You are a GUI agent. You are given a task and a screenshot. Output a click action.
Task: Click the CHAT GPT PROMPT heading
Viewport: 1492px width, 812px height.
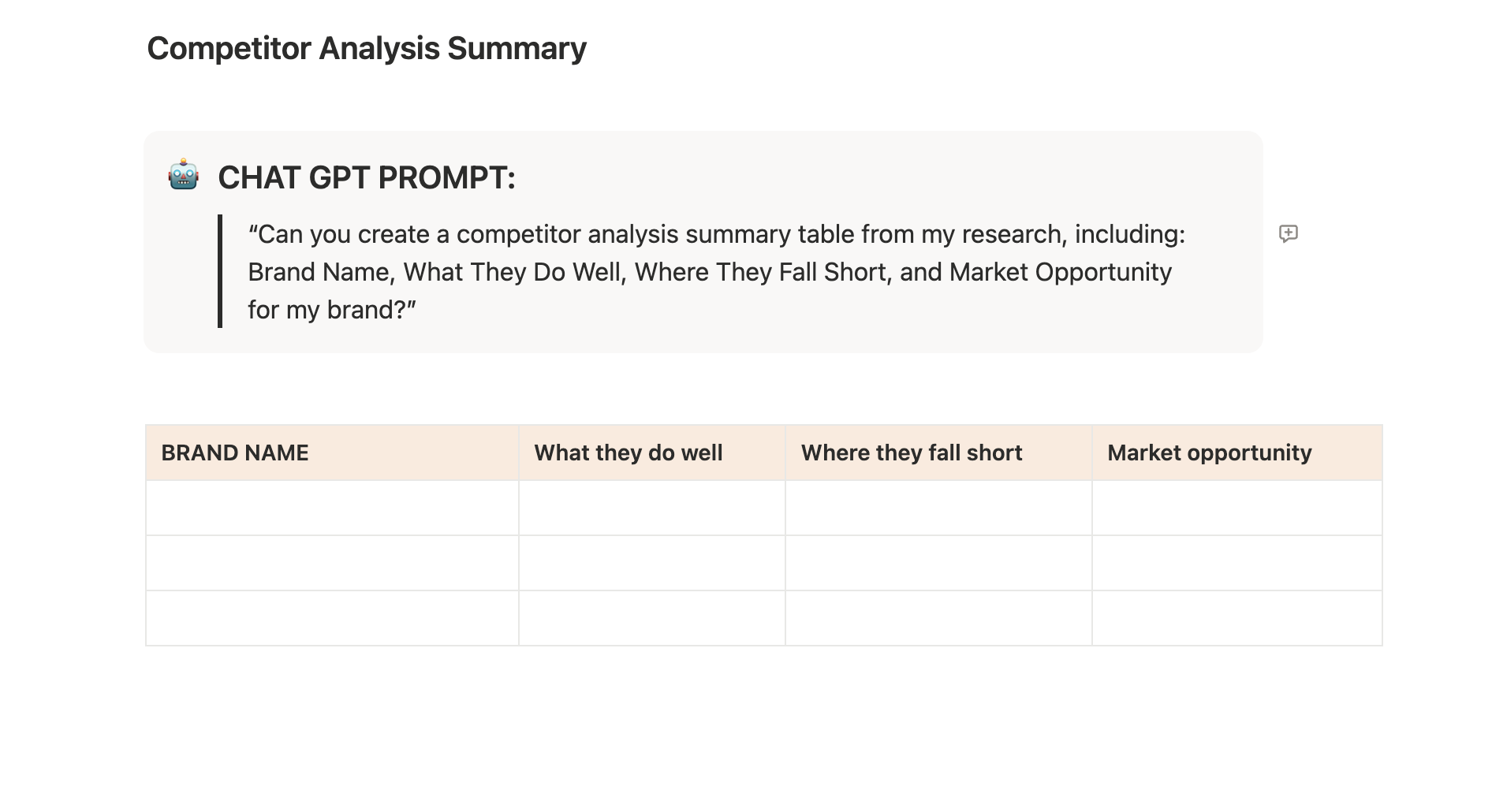(367, 177)
